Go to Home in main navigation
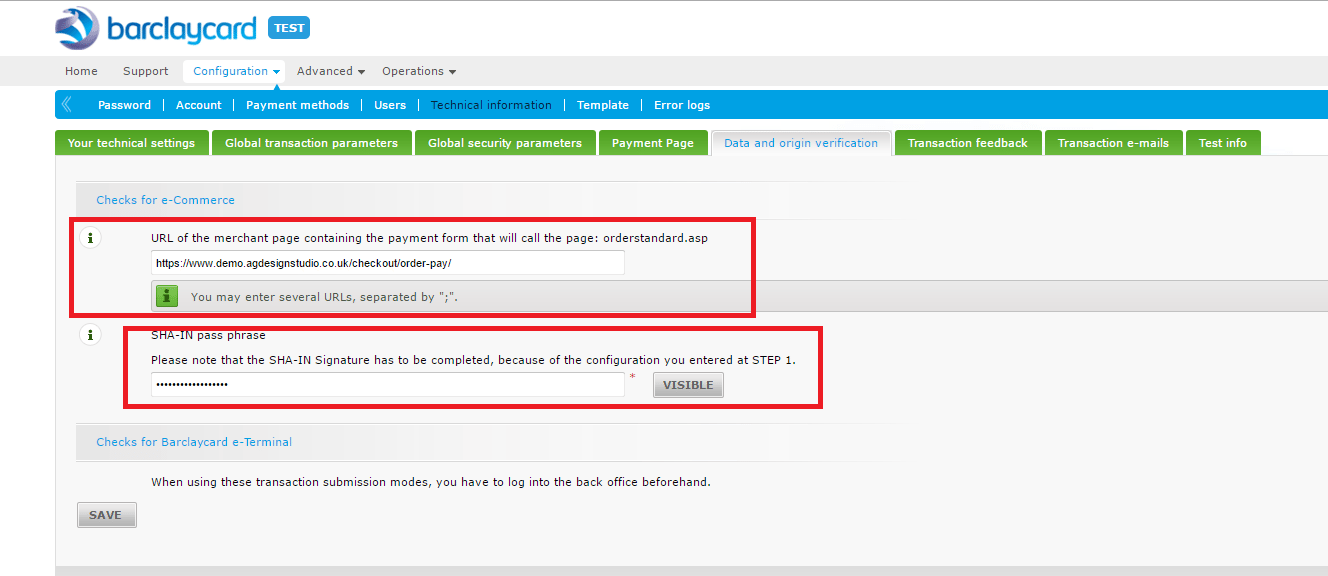1328x576 pixels. point(81,71)
